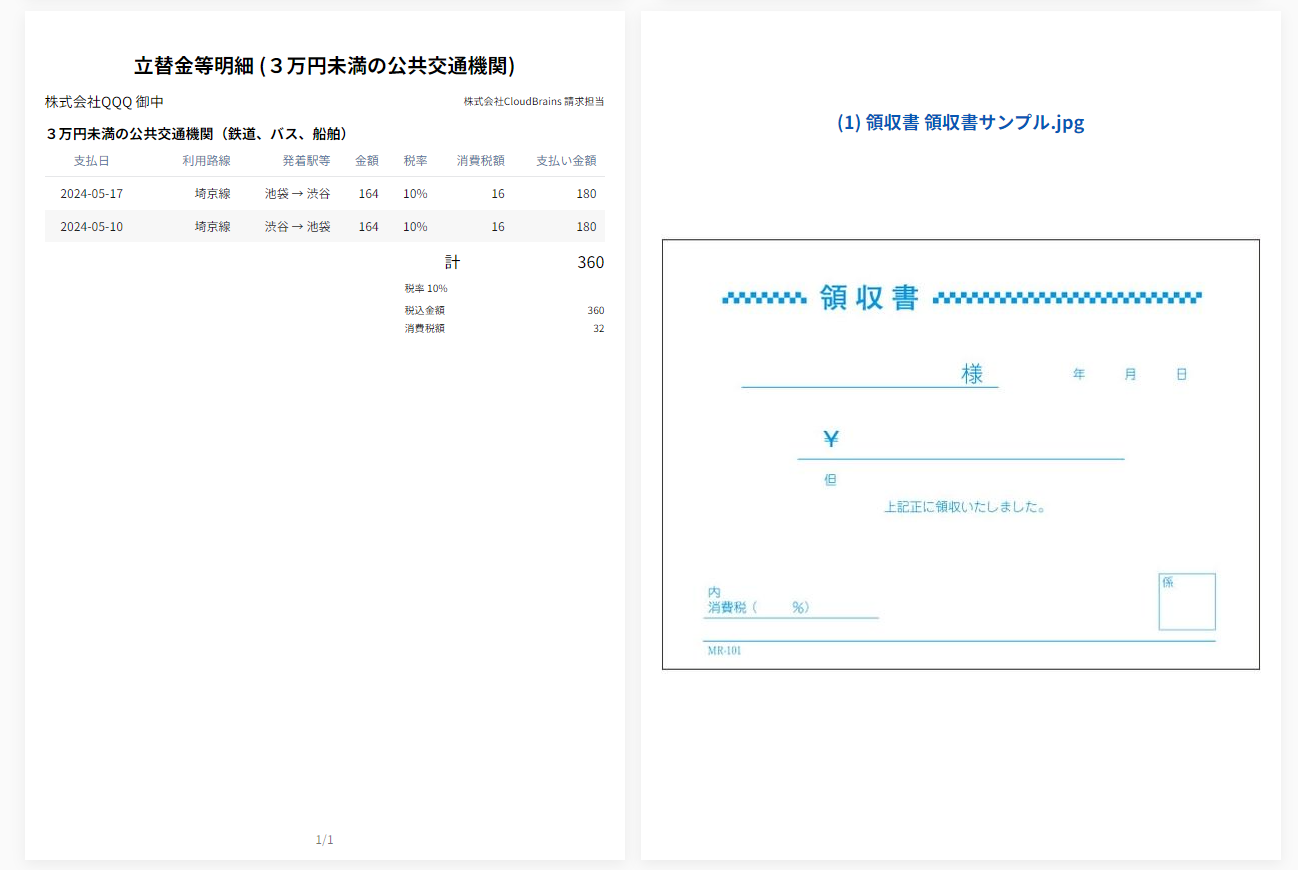Click the 支払日 column header
1298x870 pixels.
(x=91, y=160)
